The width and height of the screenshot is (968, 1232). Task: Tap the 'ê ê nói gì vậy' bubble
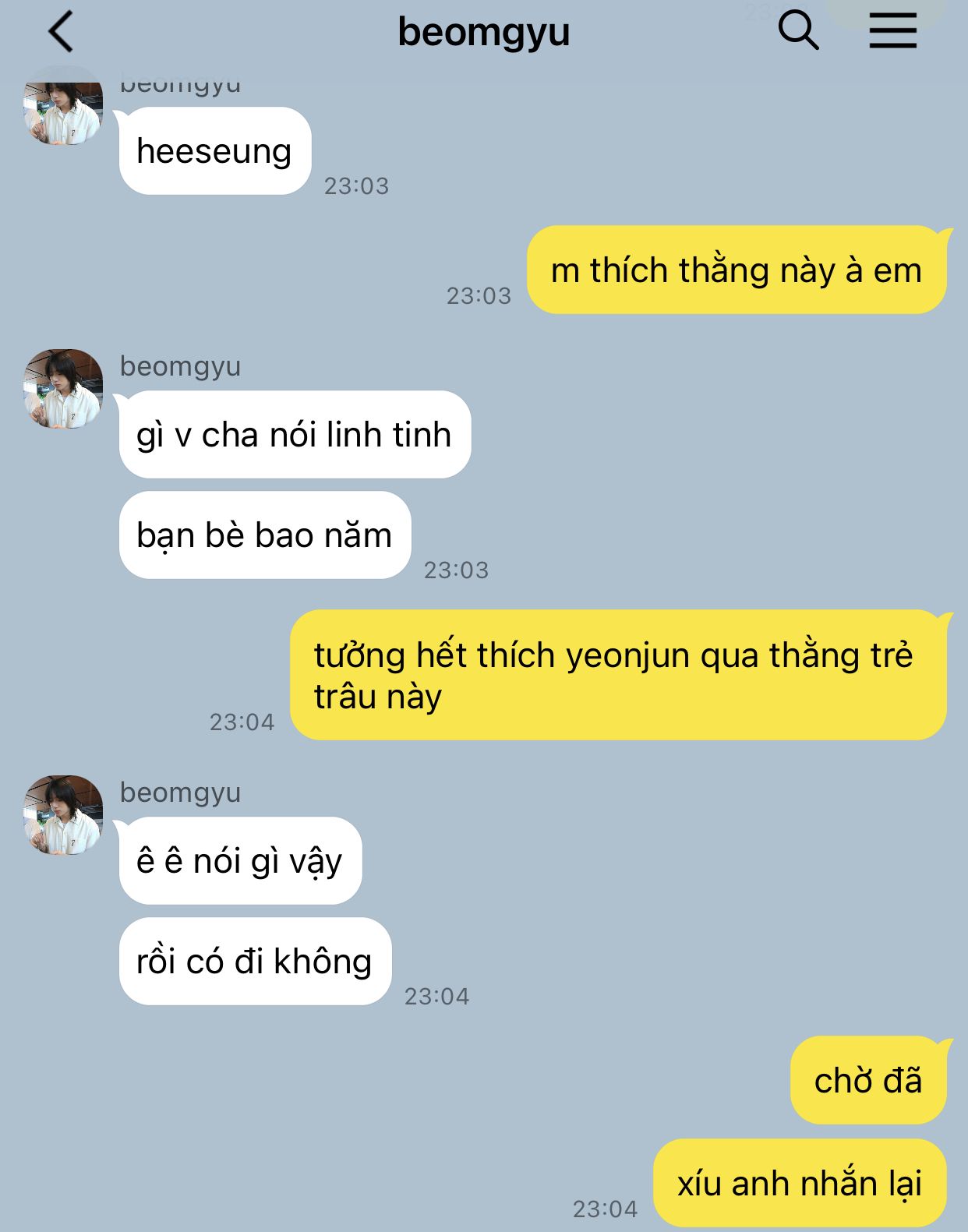[240, 861]
